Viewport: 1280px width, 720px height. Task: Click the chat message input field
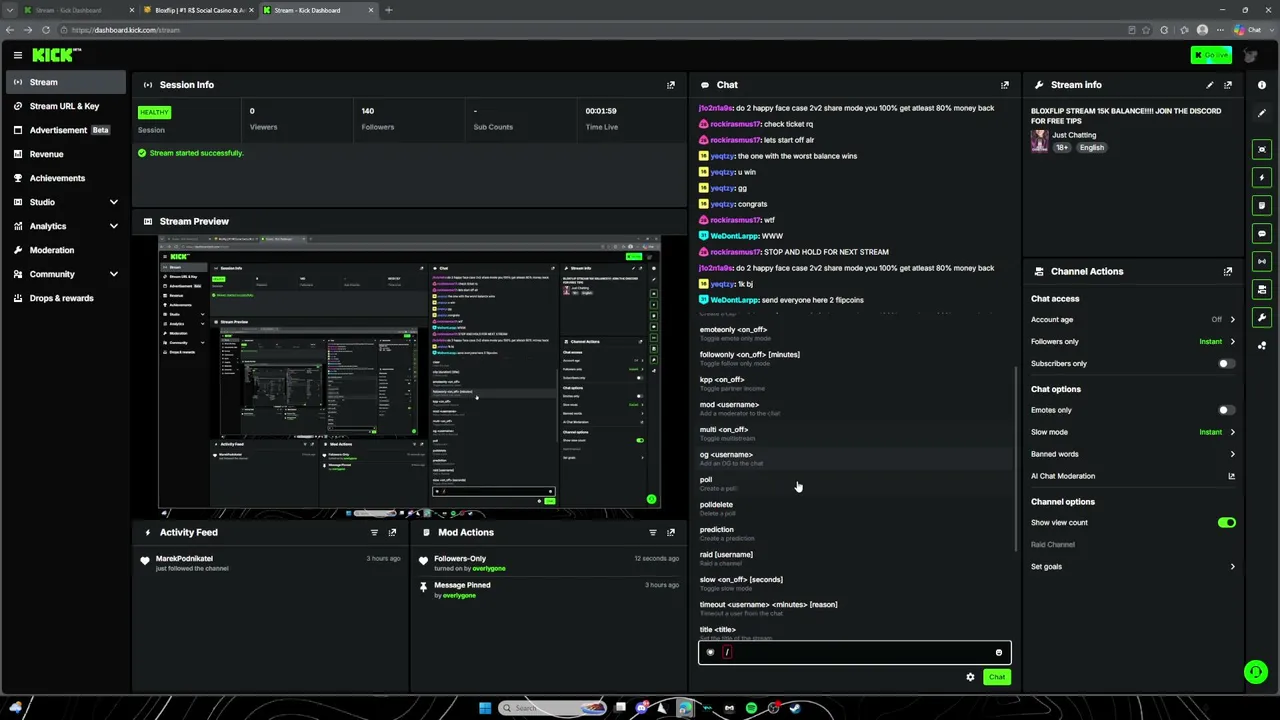(855, 653)
